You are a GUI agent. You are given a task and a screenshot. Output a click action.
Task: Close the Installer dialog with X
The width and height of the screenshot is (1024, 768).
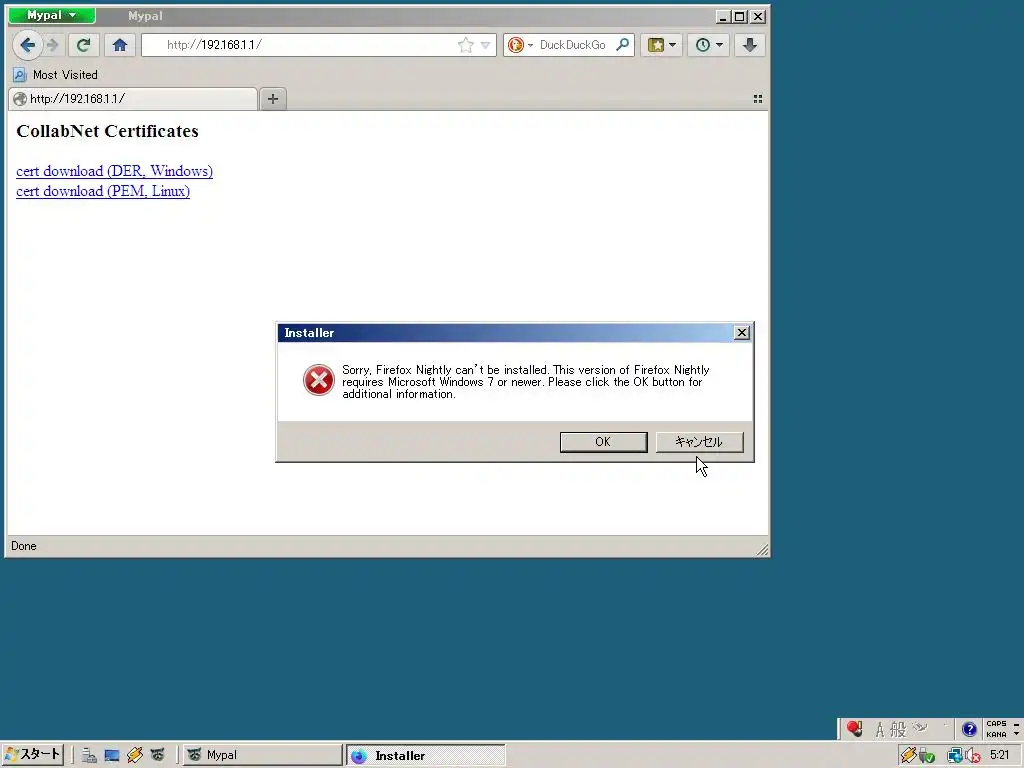tap(742, 333)
